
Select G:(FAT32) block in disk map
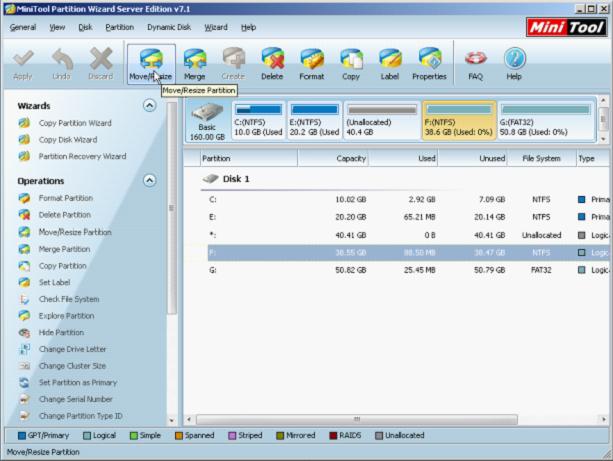546,120
